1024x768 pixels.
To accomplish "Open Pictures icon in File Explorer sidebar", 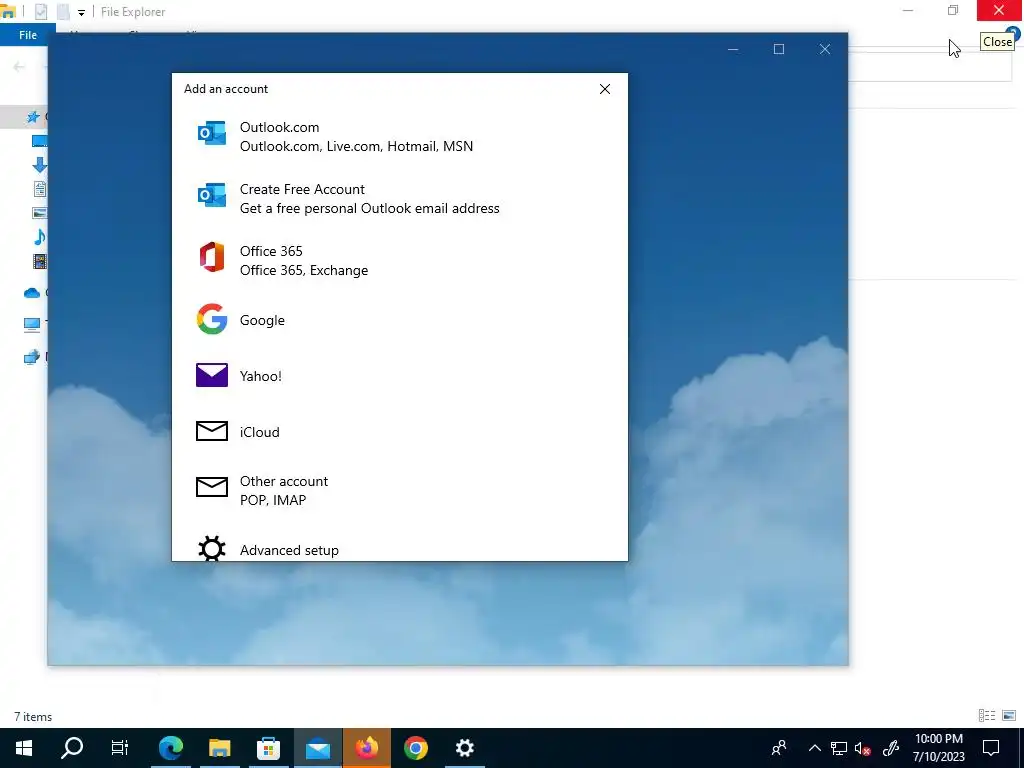I will (39, 213).
